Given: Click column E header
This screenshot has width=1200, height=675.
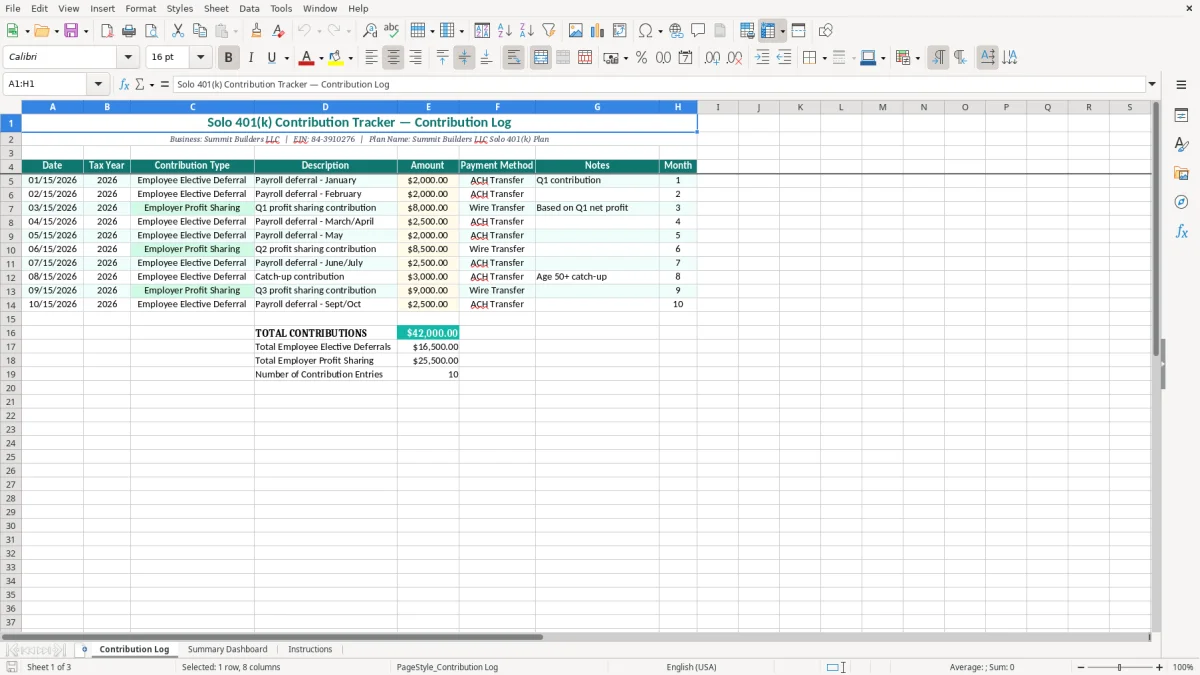Looking at the screenshot, I should [x=428, y=107].
